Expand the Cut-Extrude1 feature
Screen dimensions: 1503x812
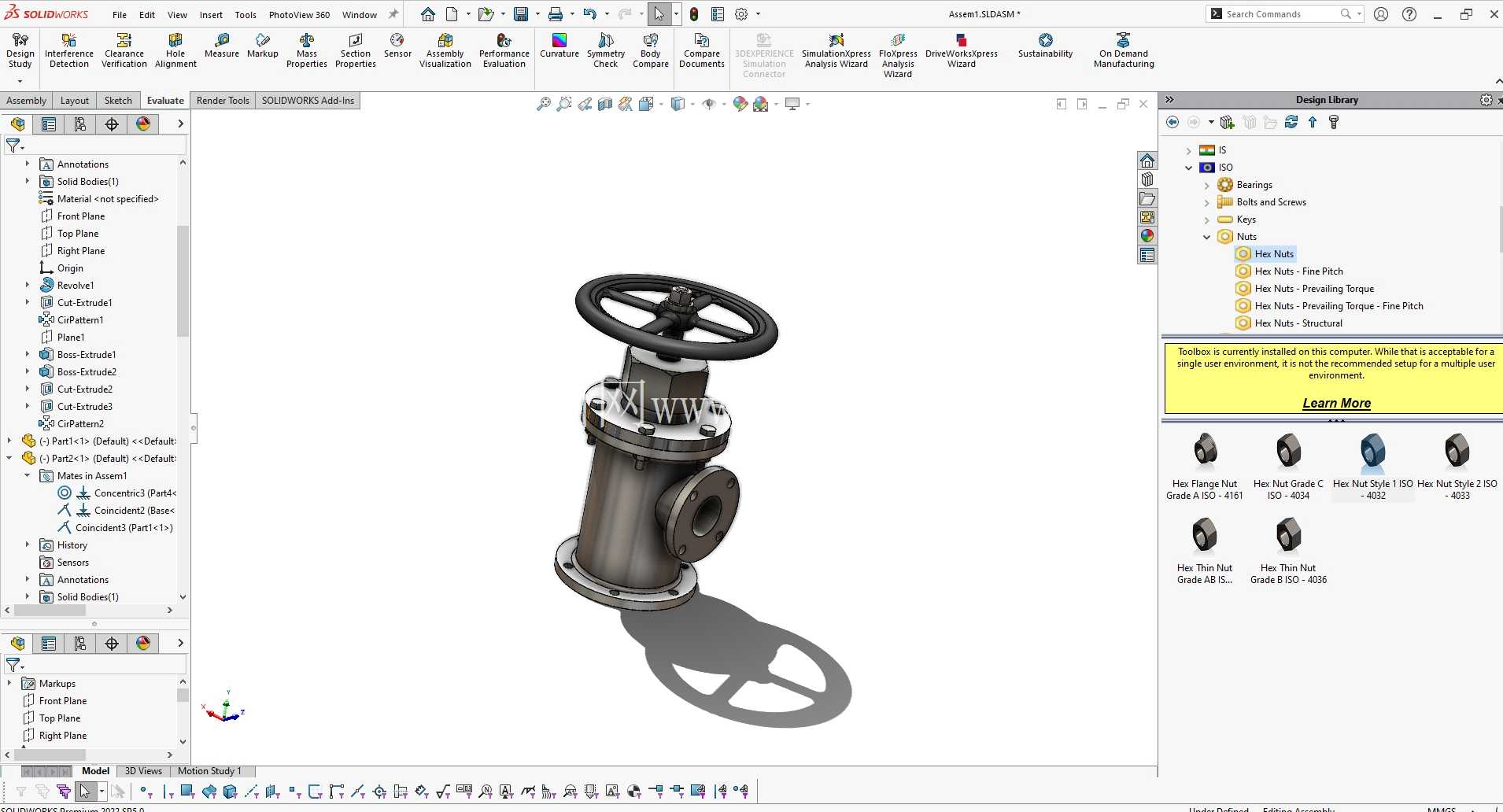click(28, 302)
